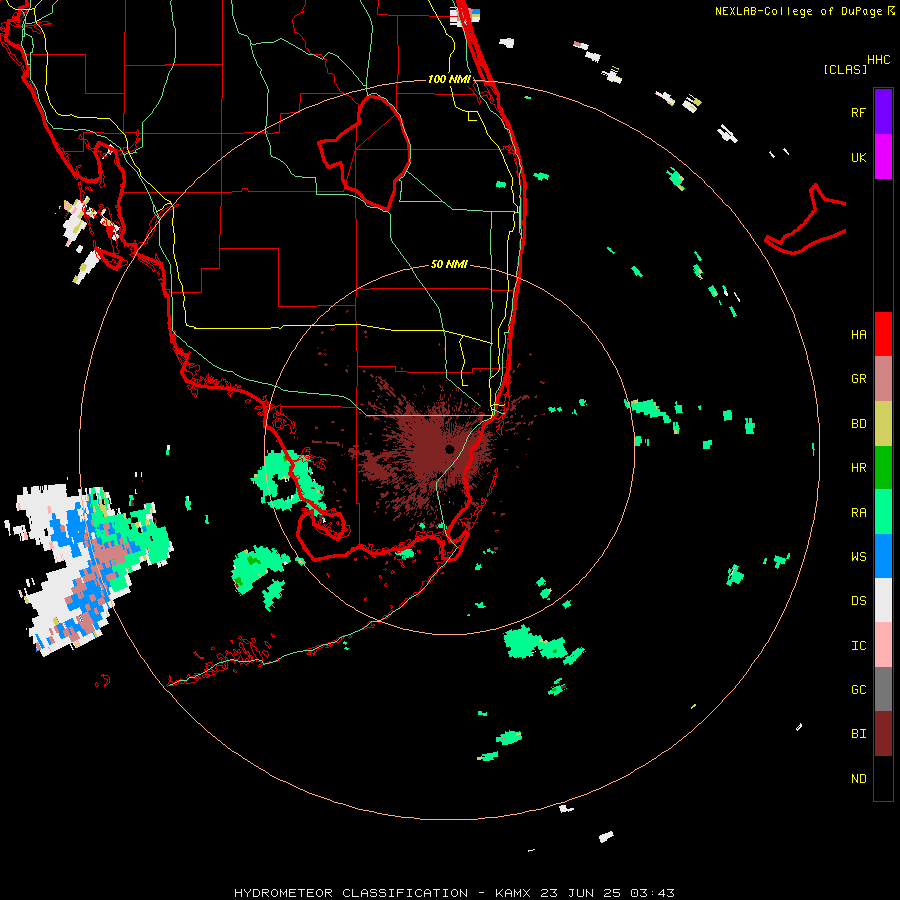Image resolution: width=900 pixels, height=900 pixels.
Task: Click the RF purple legend swatch
Action: 883,112
